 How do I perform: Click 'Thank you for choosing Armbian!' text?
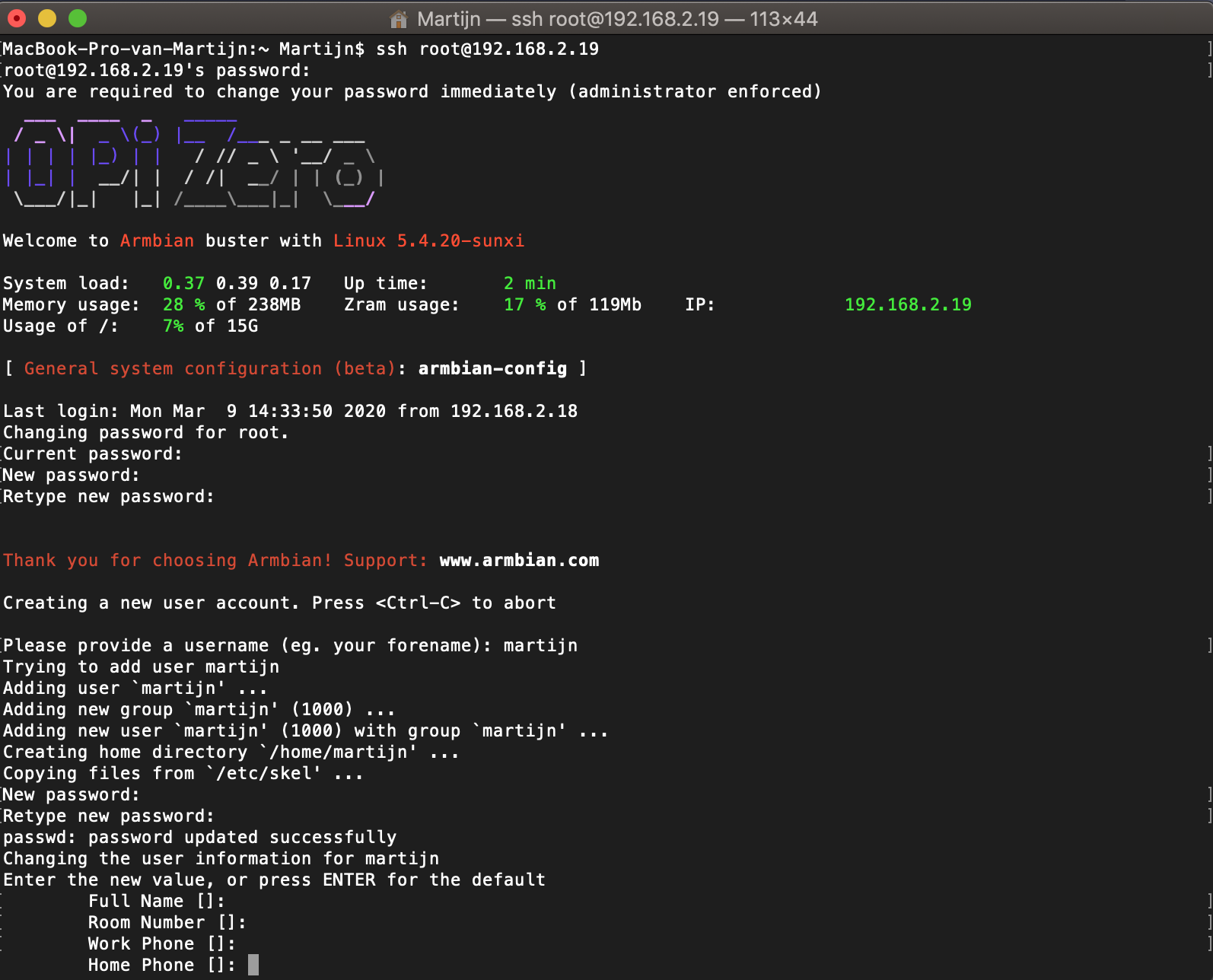point(167,560)
